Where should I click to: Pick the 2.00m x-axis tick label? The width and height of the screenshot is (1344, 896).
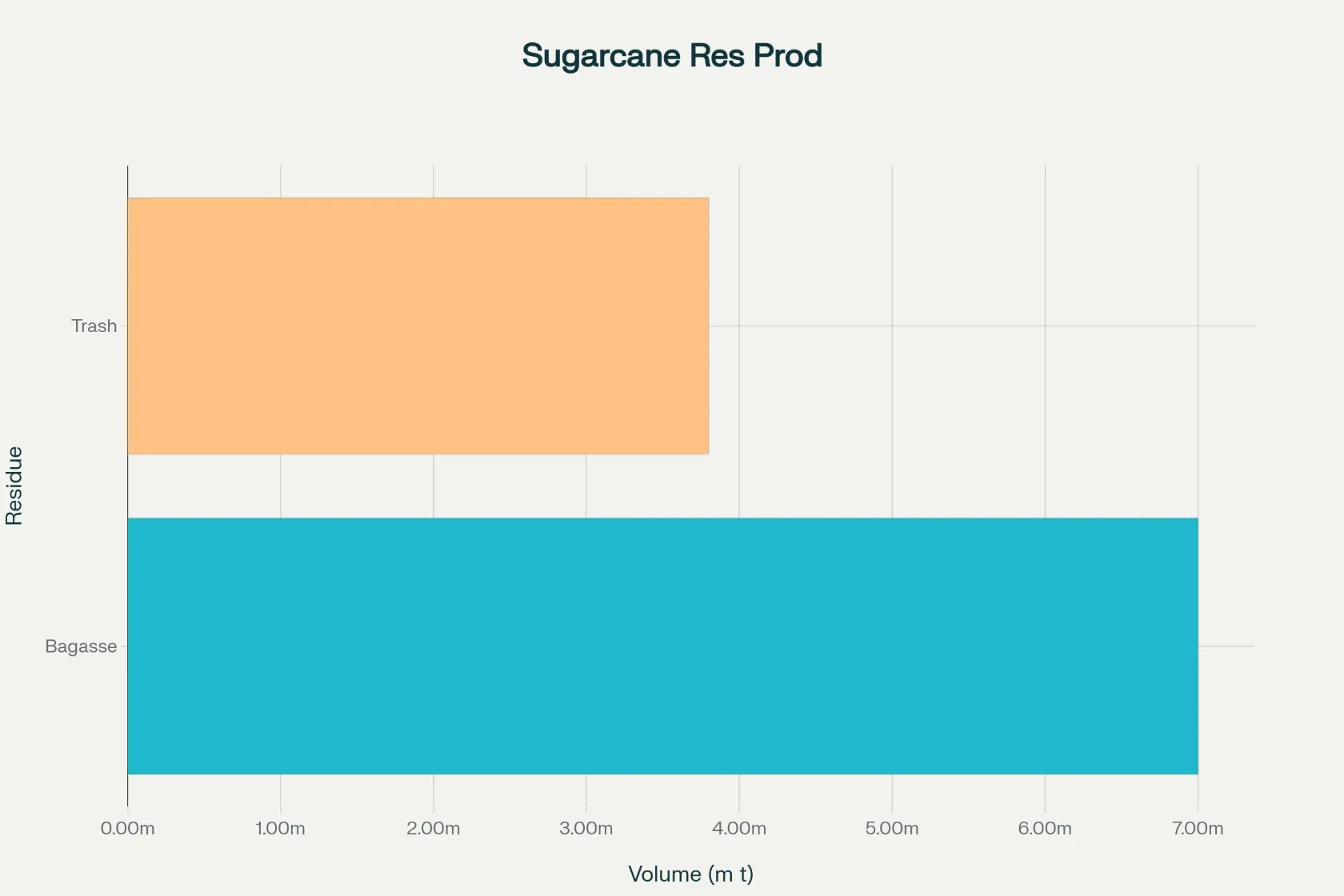[433, 829]
